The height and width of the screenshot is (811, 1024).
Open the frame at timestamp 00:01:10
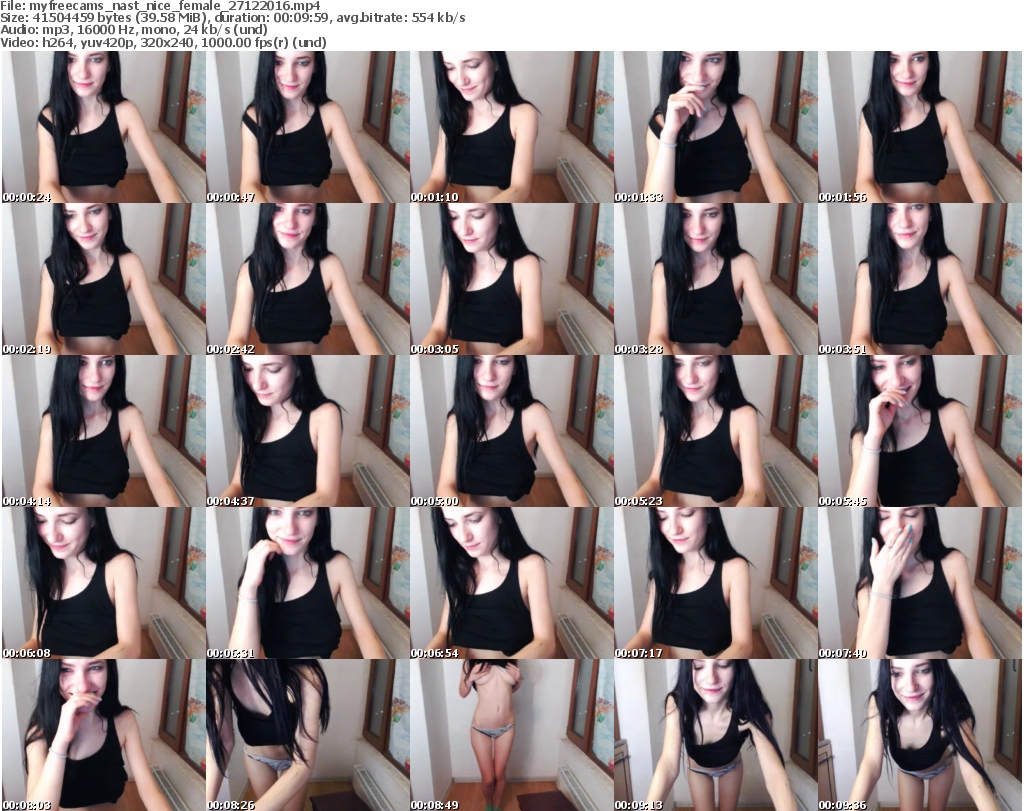[511, 127]
